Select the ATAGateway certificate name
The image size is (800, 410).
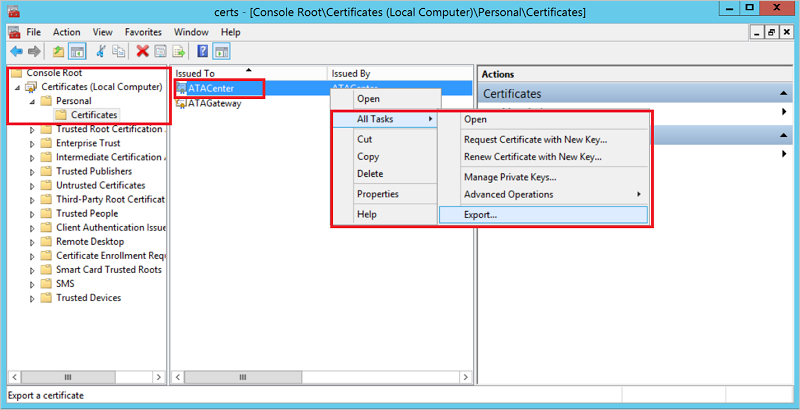pos(214,104)
